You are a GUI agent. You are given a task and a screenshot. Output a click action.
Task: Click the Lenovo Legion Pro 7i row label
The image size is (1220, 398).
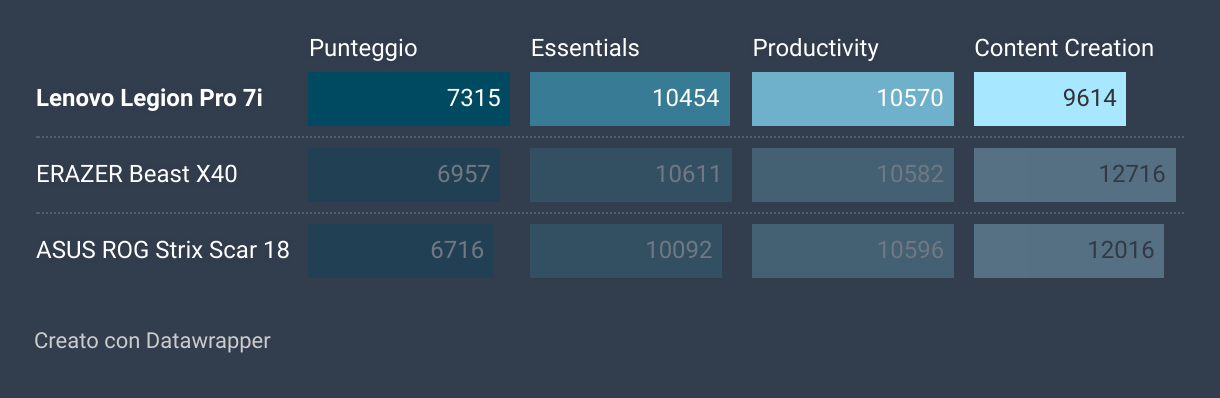(156, 98)
